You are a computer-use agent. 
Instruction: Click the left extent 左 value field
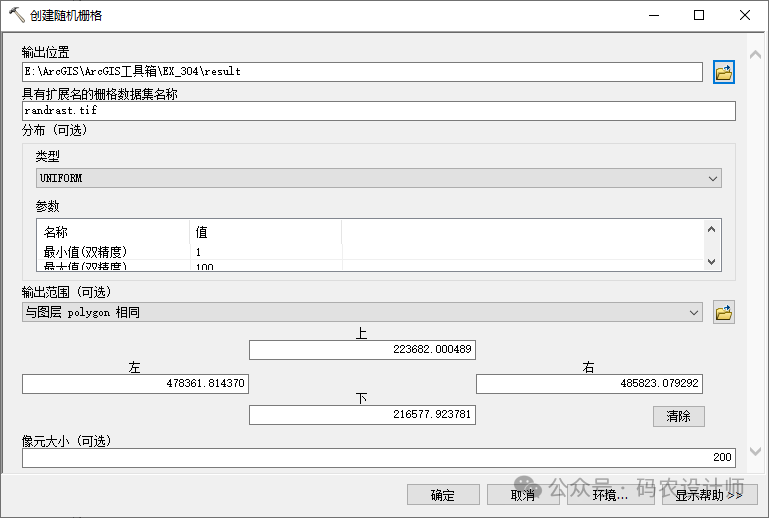click(x=135, y=384)
